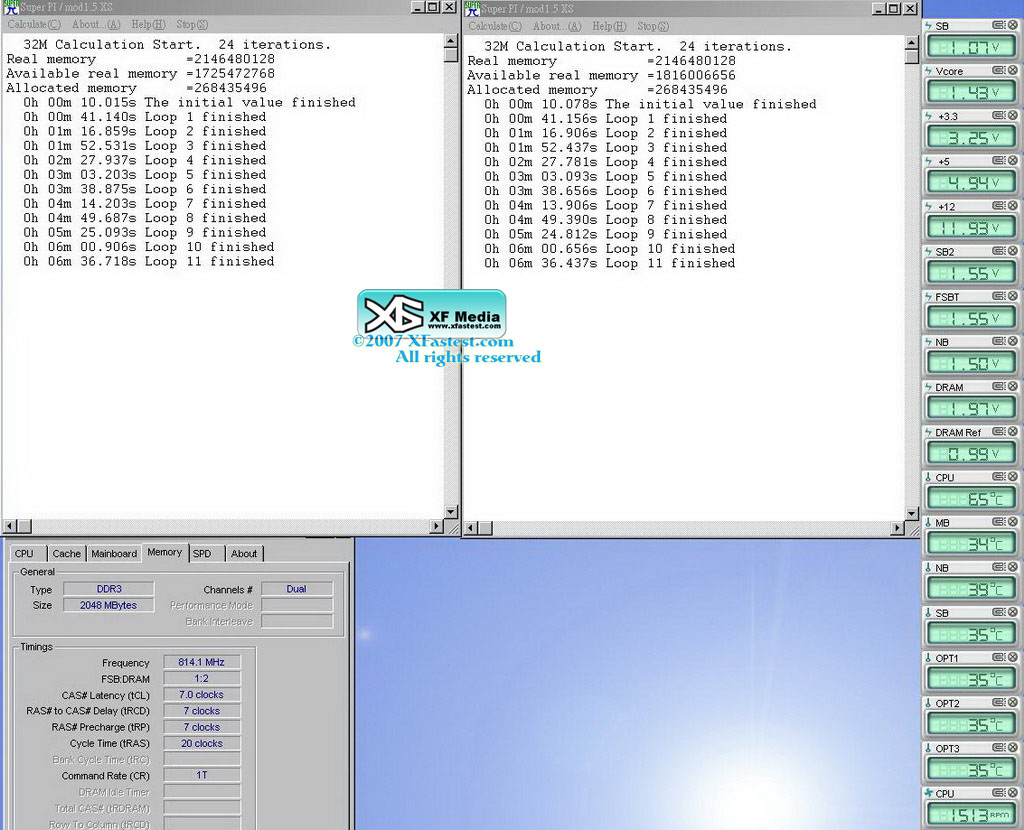The height and width of the screenshot is (830, 1024).
Task: Click the lightning bolt icon next to +12
Action: pos(929,207)
